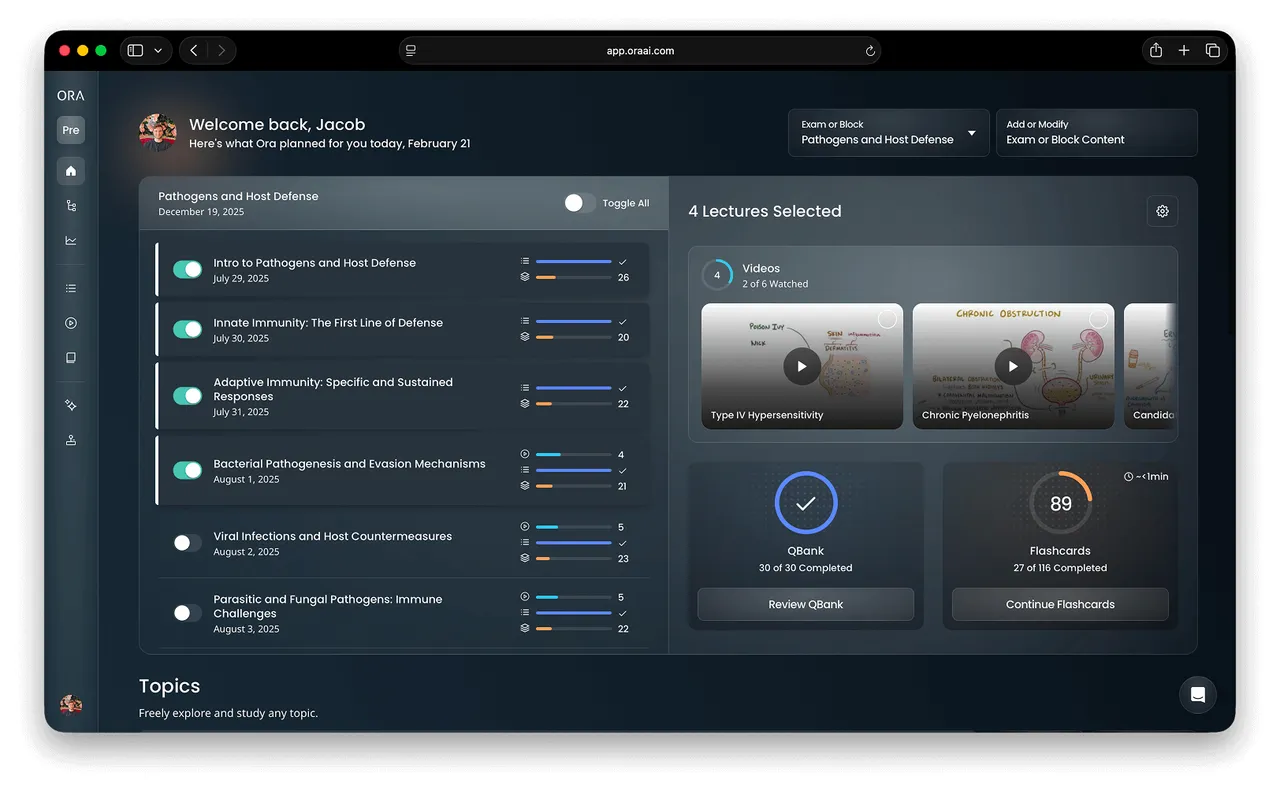
Task: Click QBank list icon in Innate Immunity row
Action: [525, 321]
